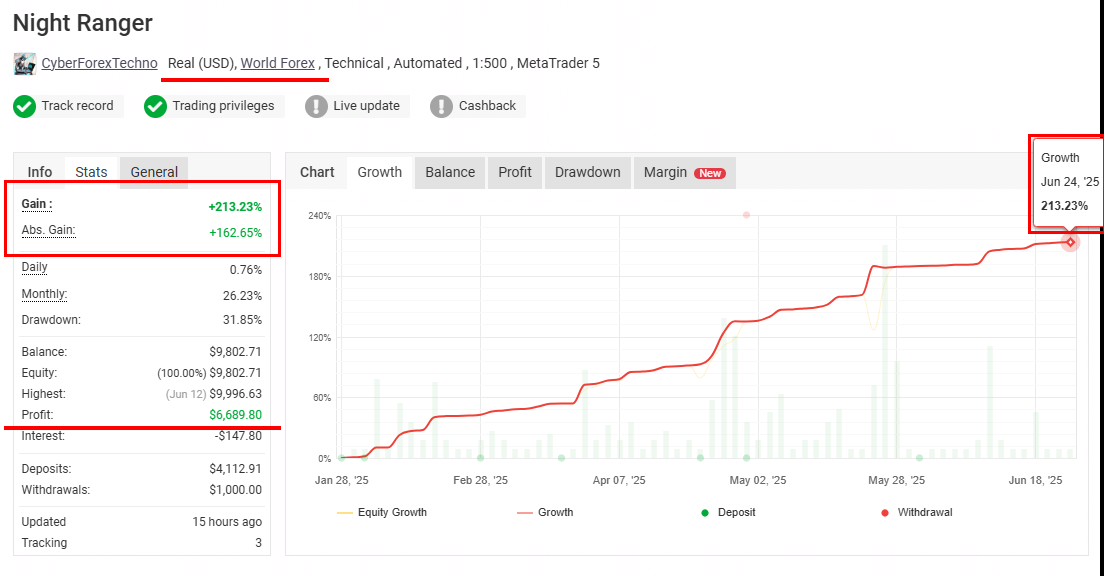Viewport: 1104px width, 576px height.
Task: Click the Track record green check icon
Action: click(x=25, y=106)
